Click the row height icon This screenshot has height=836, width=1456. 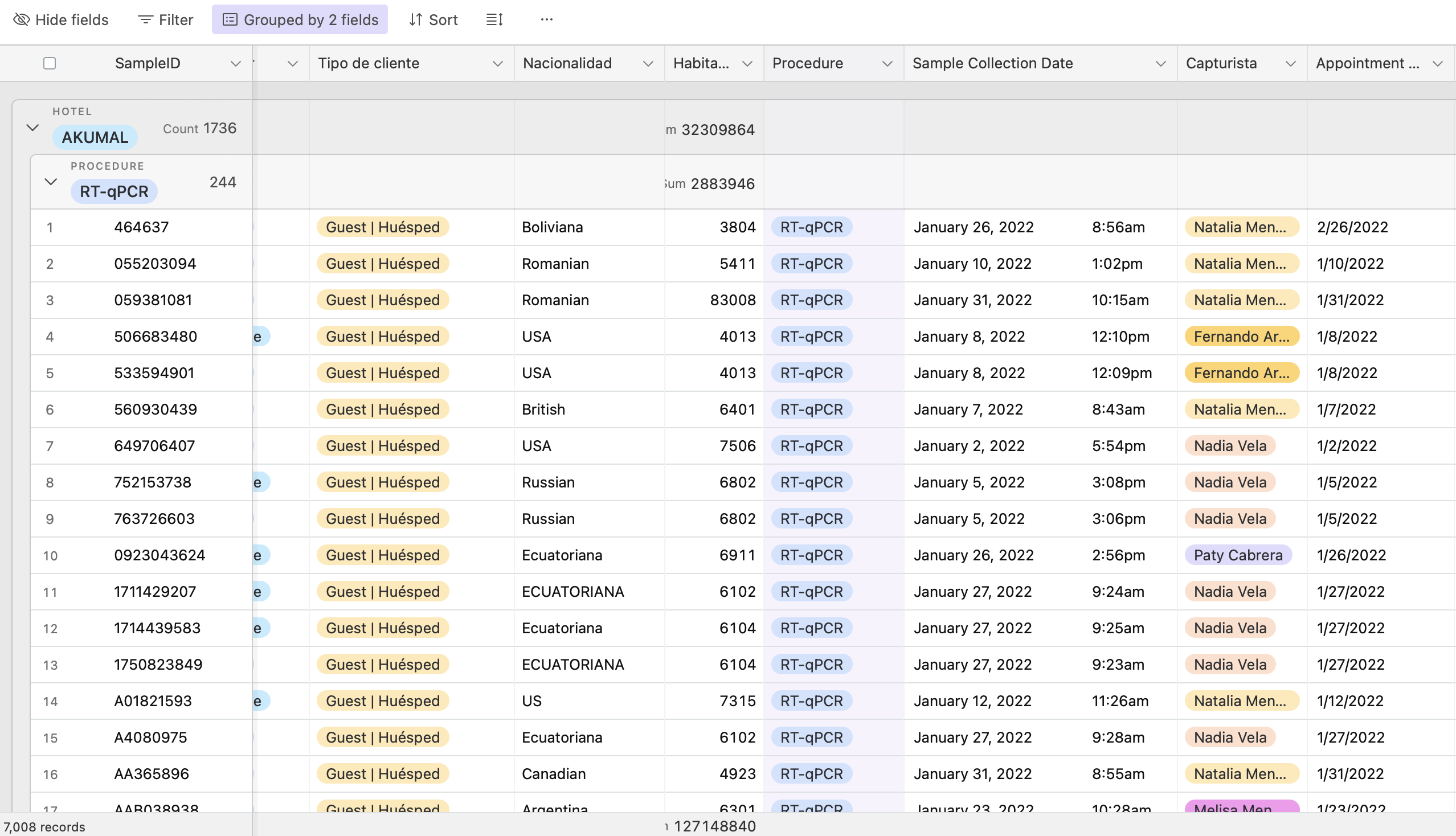(494, 19)
